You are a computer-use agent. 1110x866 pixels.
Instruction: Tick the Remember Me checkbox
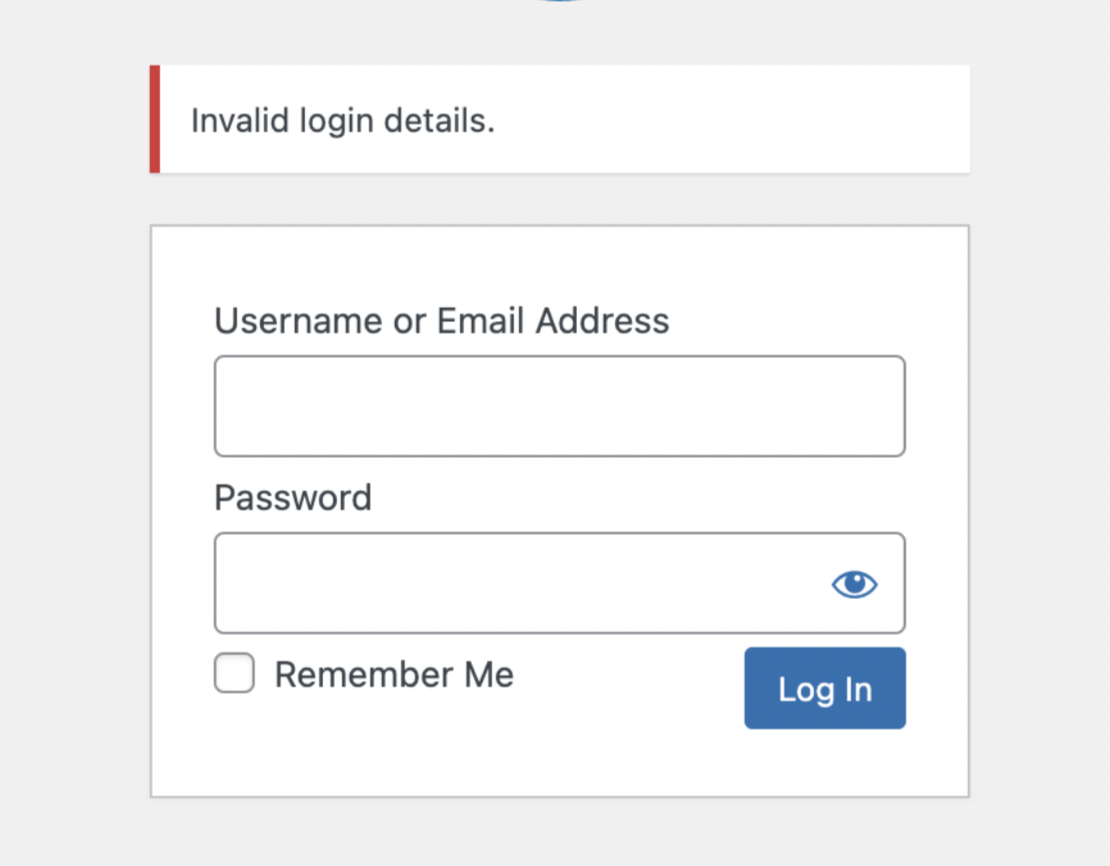(234, 673)
